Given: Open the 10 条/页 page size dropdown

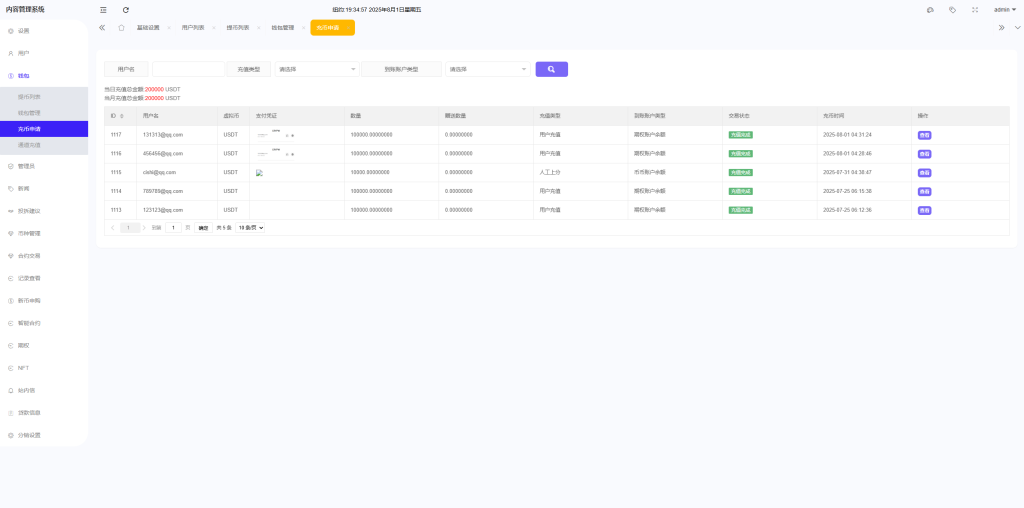Looking at the screenshot, I should coord(250,228).
